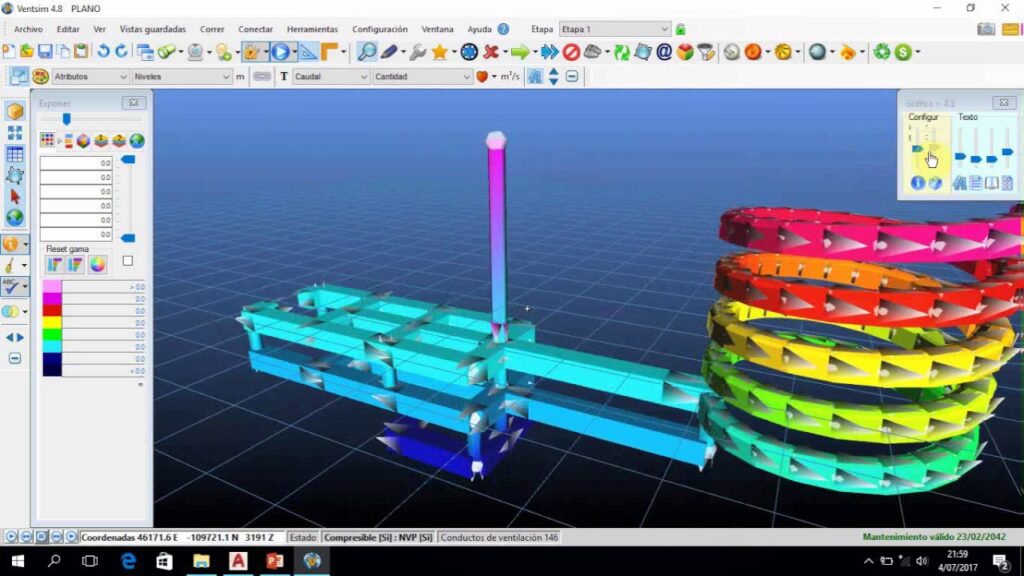Click the orange 3D cube icon in sidebar
The width and height of the screenshot is (1024, 576).
tap(14, 111)
